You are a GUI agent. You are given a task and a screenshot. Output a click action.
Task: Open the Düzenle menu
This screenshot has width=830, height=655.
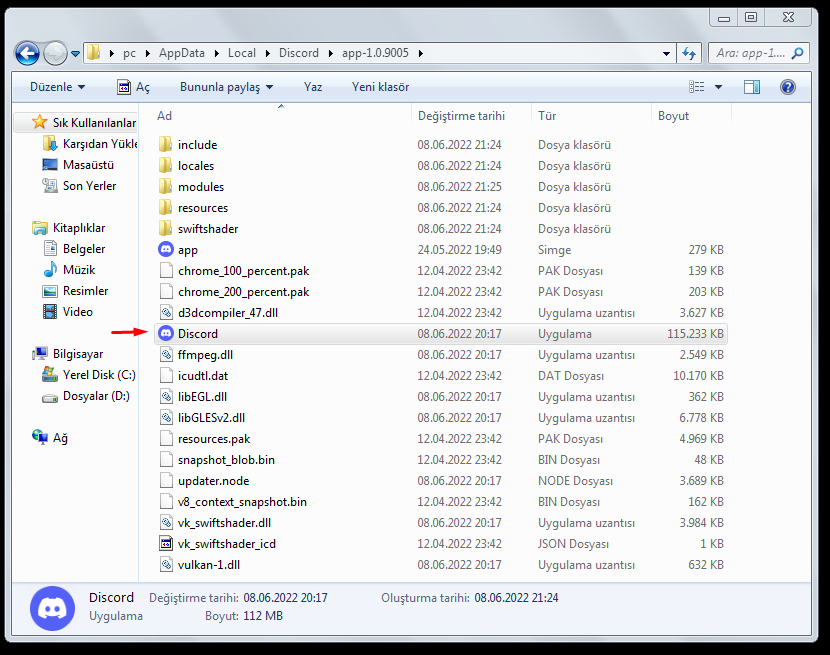coord(57,87)
